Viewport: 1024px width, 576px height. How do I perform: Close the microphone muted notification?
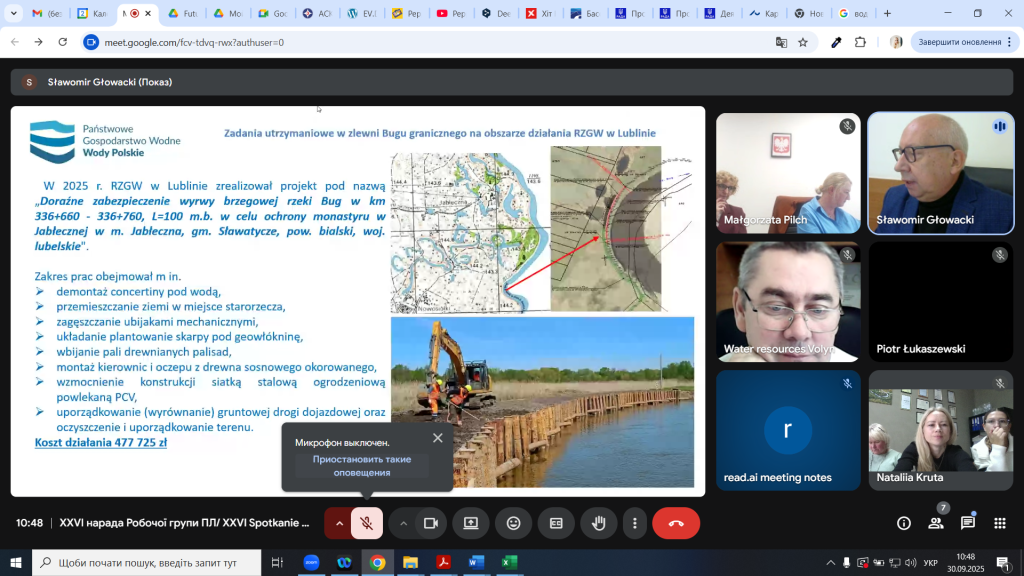(x=437, y=438)
